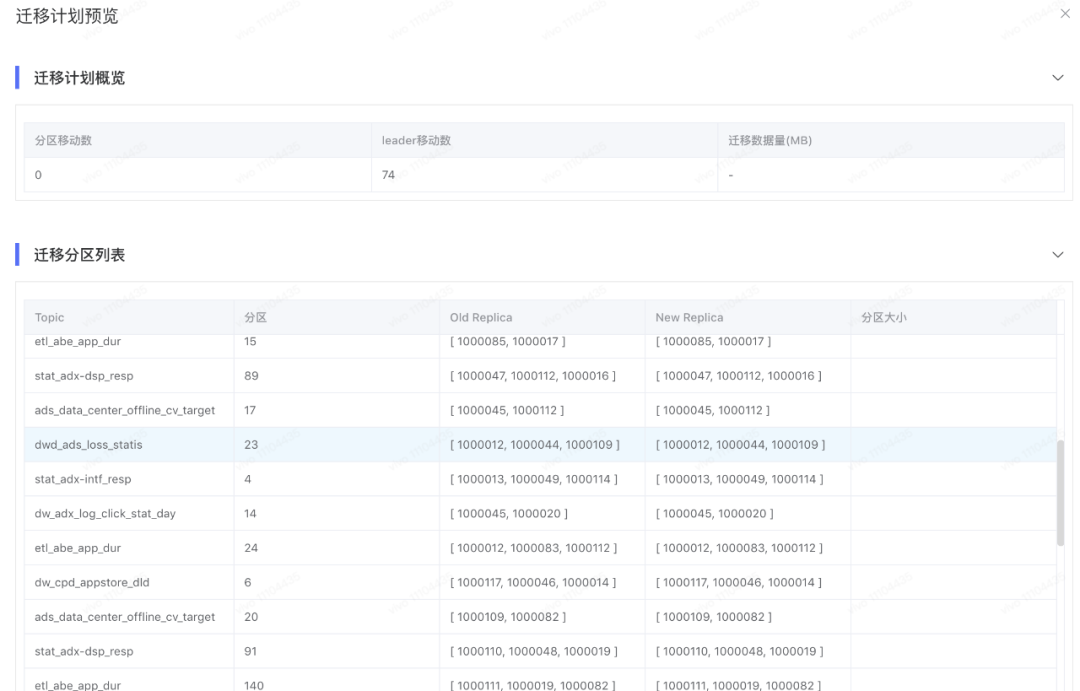Viewport: 1080px width, 691px height.
Task: Select the dw_cpd_appstore_dld topic cell
Action: click(92, 582)
